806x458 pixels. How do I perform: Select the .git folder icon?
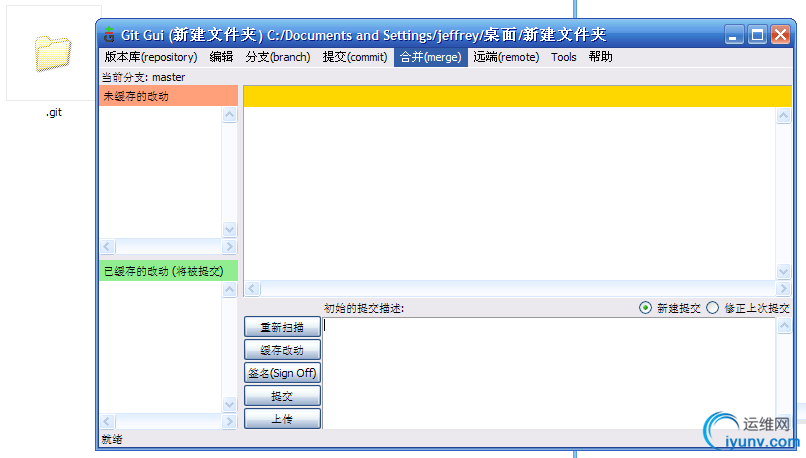pos(53,53)
